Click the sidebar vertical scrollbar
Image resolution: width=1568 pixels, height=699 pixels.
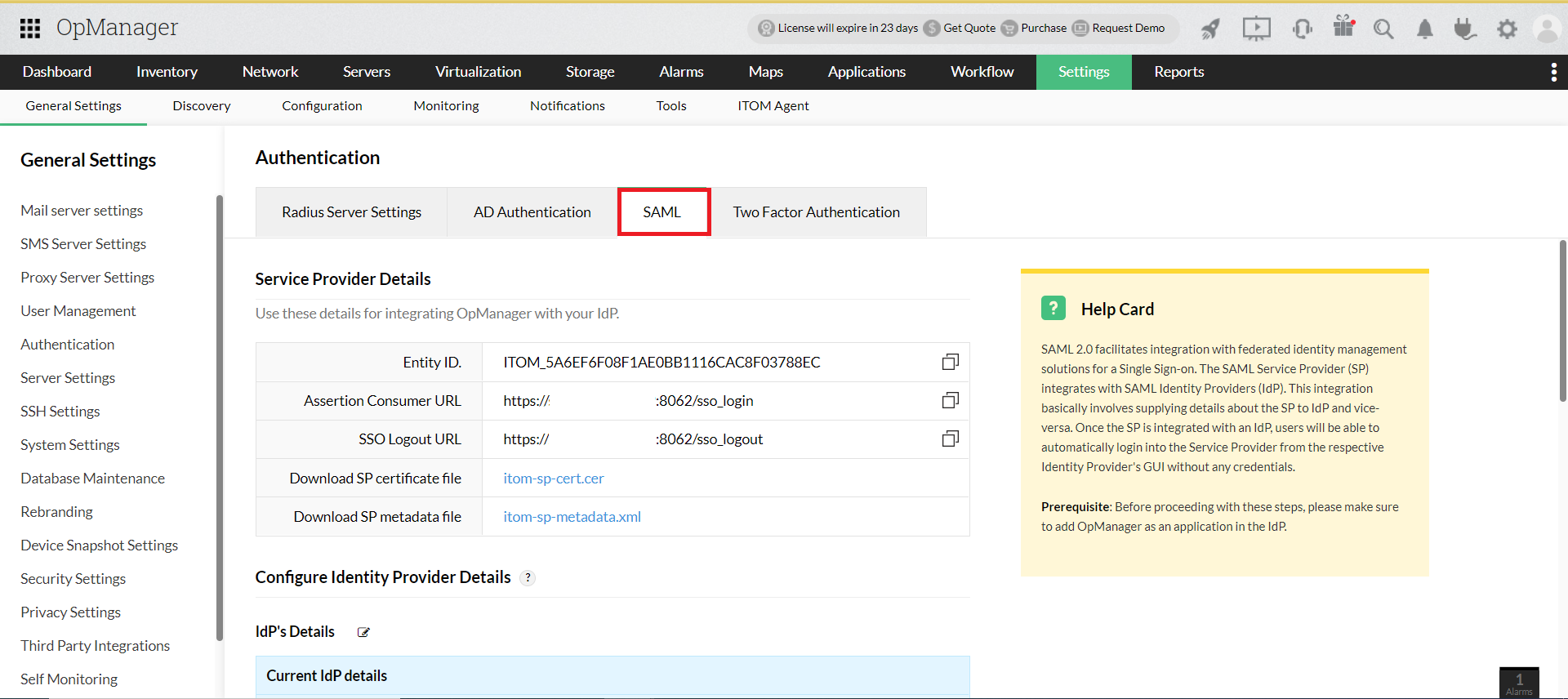[219, 417]
